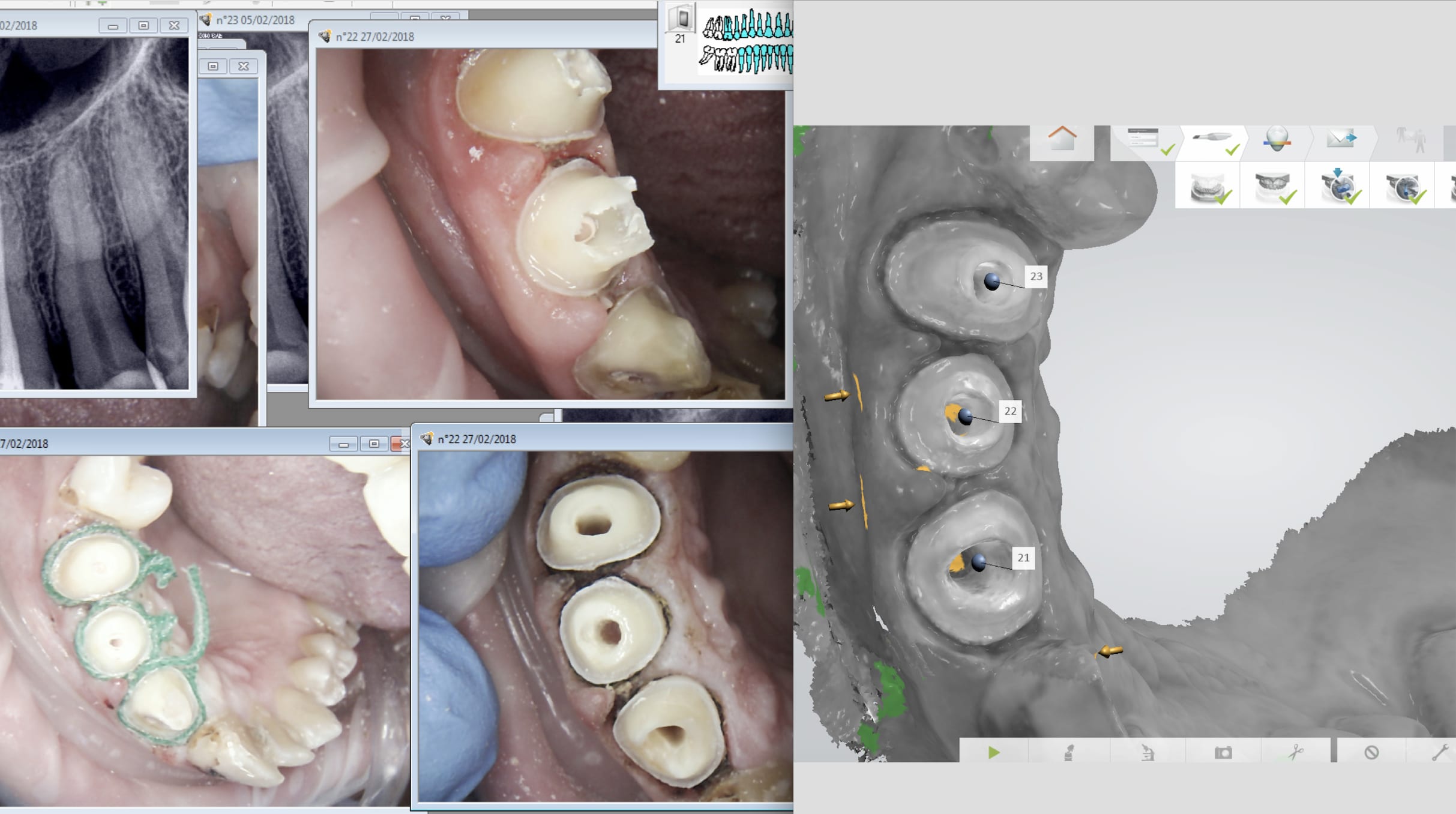1456x814 pixels.
Task: Select the intraoral scanner workflow step
Action: click(x=1211, y=139)
